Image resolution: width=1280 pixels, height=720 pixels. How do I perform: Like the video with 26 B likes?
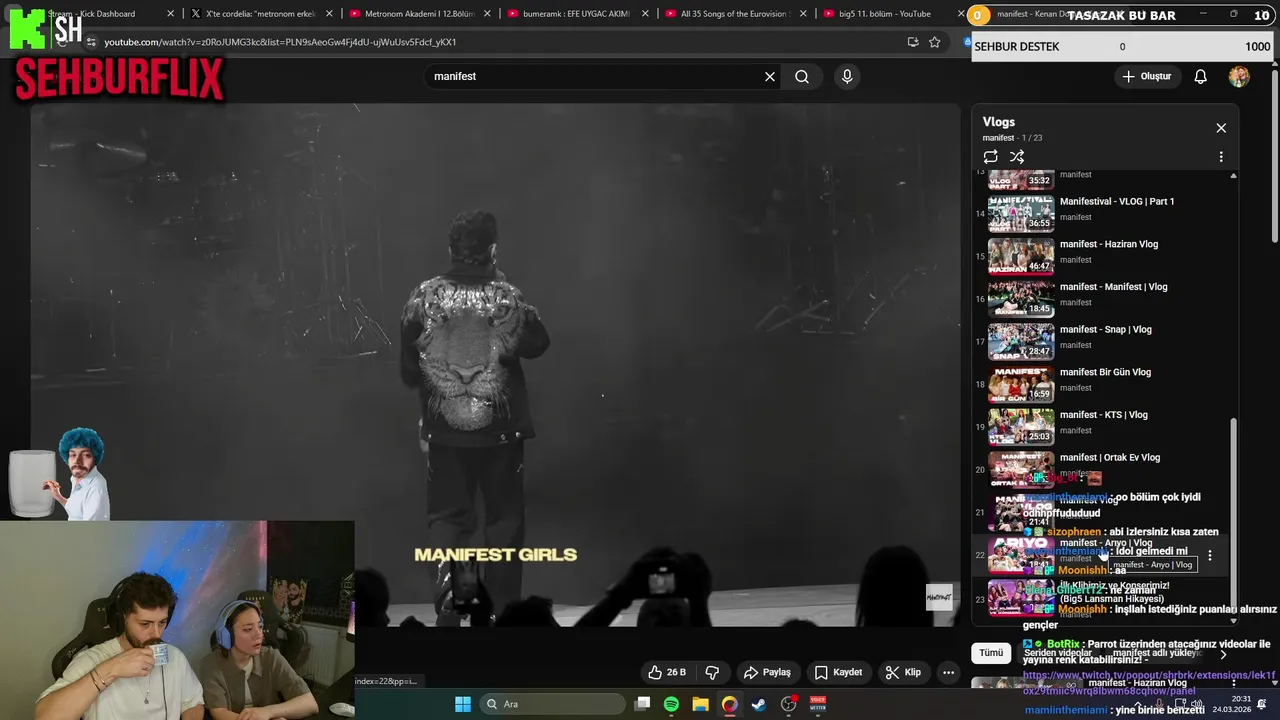(x=667, y=672)
